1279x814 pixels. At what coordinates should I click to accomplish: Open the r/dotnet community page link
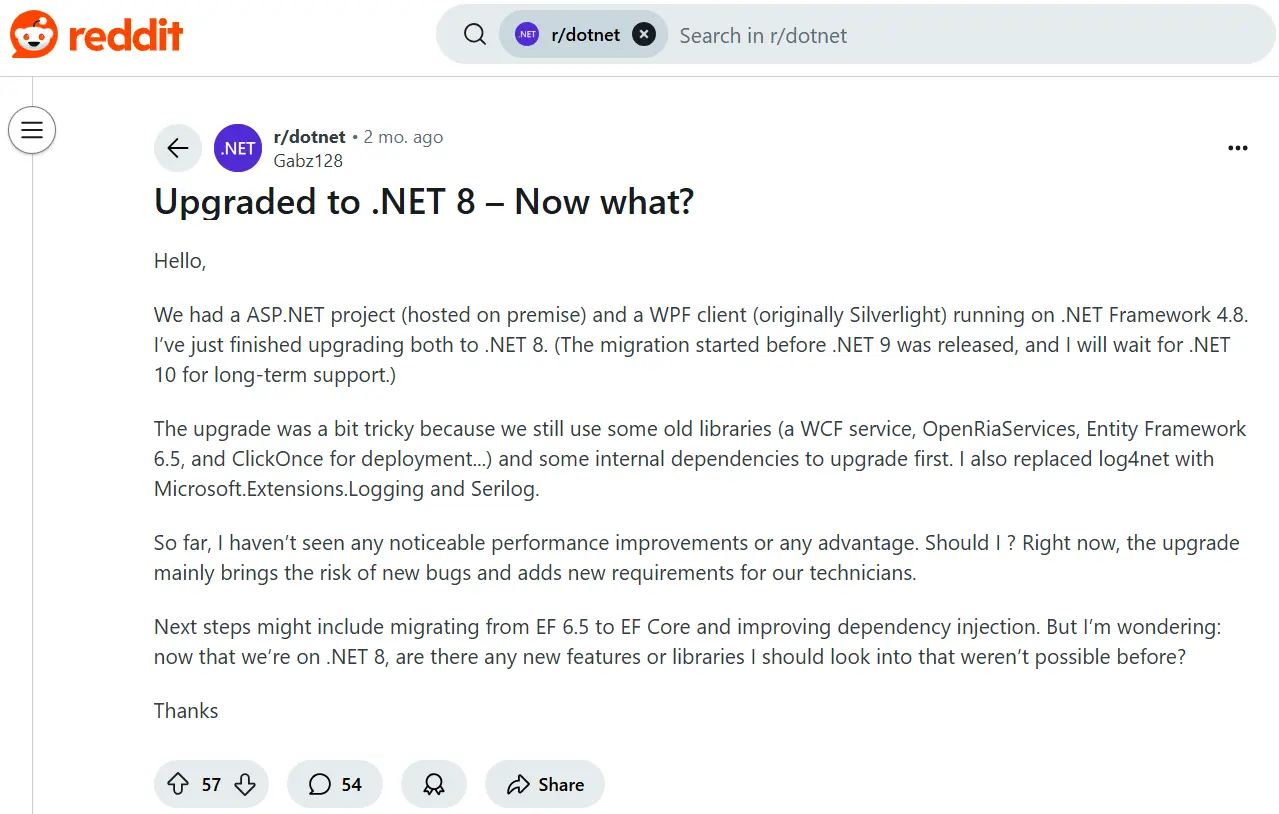(310, 137)
